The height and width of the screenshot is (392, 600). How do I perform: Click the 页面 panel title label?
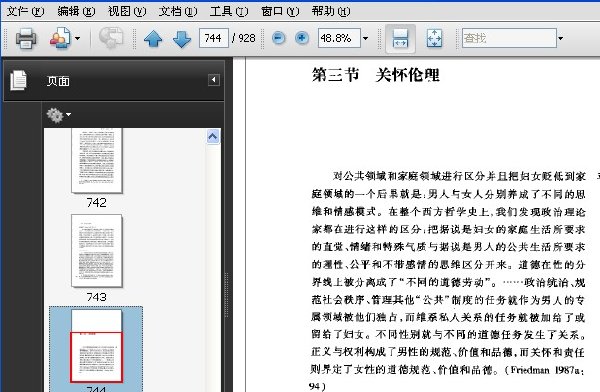[x=58, y=81]
